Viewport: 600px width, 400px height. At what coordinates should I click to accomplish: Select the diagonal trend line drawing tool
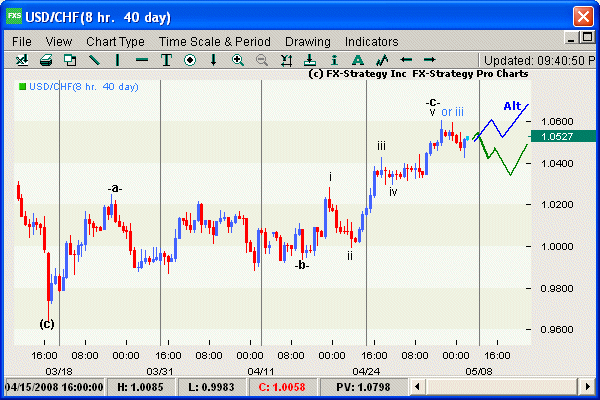tap(94, 60)
